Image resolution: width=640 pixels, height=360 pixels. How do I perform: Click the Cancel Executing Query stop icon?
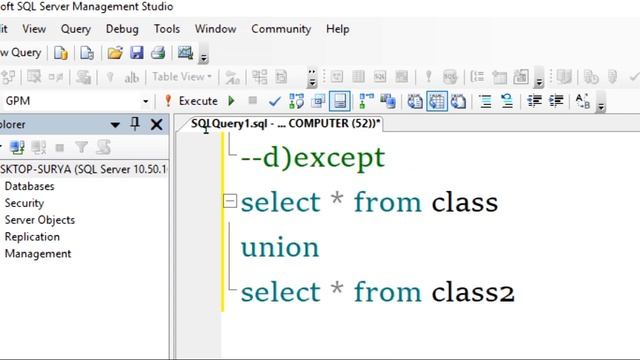point(253,100)
